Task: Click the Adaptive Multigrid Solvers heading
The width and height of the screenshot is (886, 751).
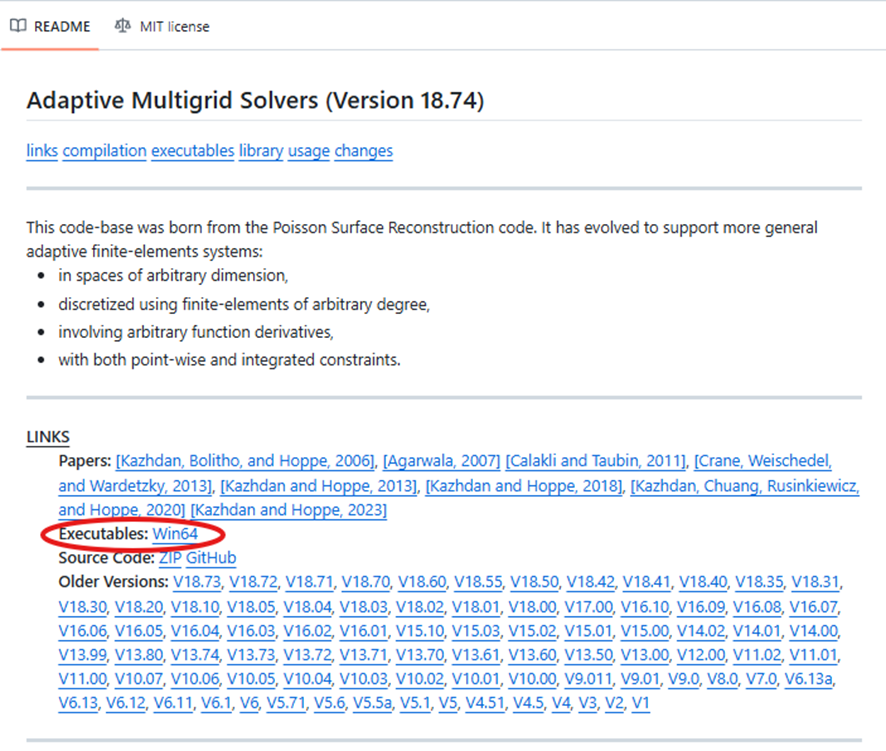Action: [255, 101]
